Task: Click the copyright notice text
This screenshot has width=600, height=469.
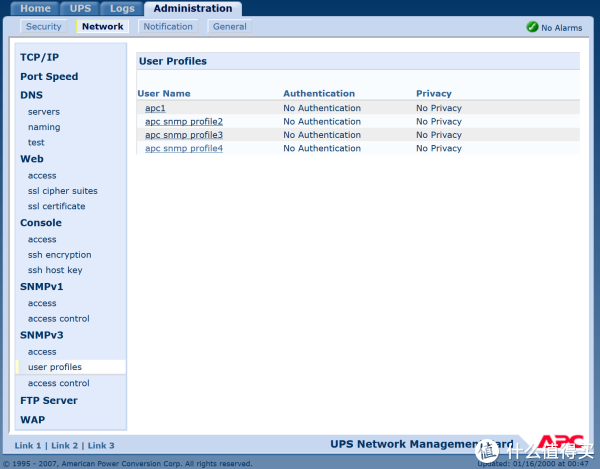Action: click(127, 464)
